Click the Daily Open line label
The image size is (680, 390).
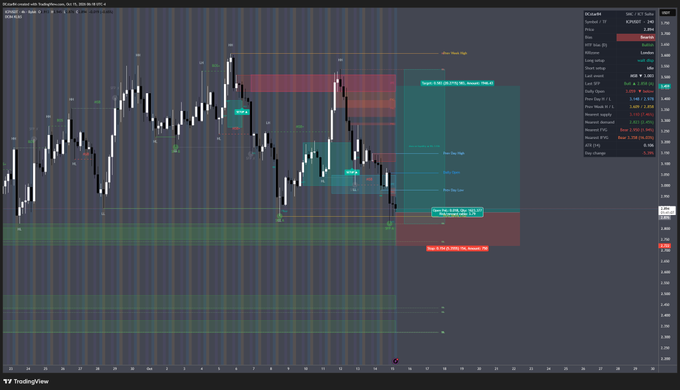tap(451, 172)
